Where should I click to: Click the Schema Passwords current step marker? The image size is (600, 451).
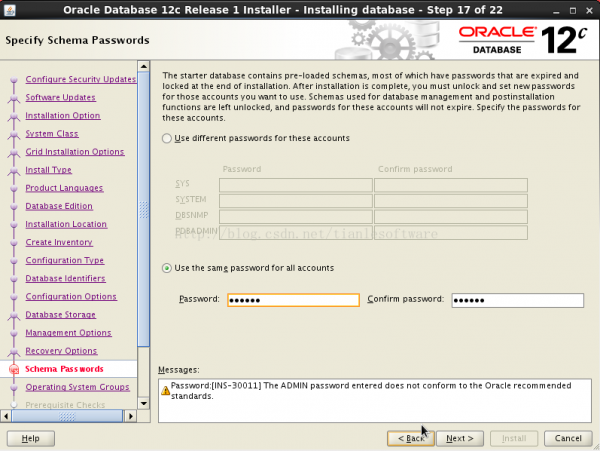[14, 369]
